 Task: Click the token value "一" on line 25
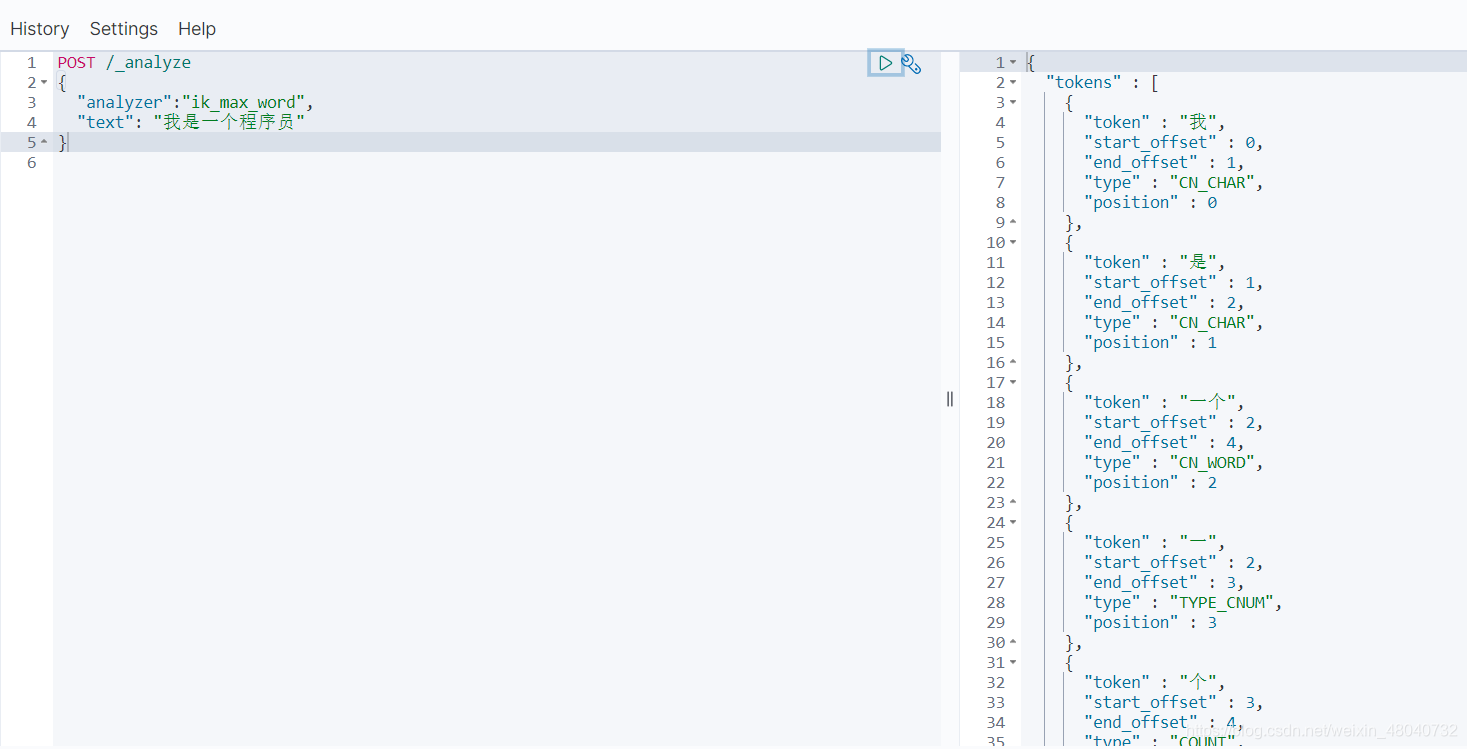point(1197,542)
